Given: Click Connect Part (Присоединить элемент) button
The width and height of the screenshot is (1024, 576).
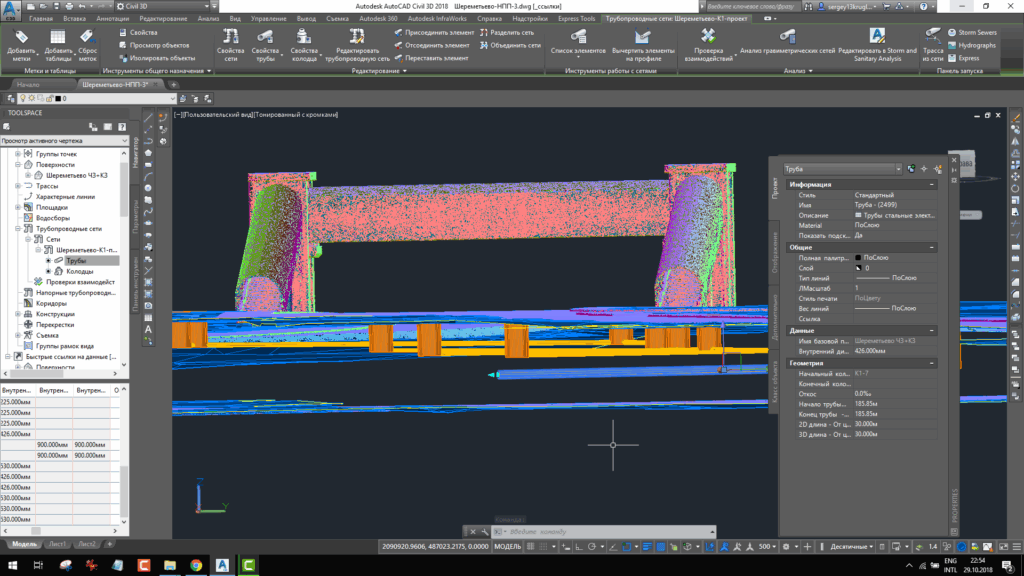Looking at the screenshot, I should [x=432, y=32].
